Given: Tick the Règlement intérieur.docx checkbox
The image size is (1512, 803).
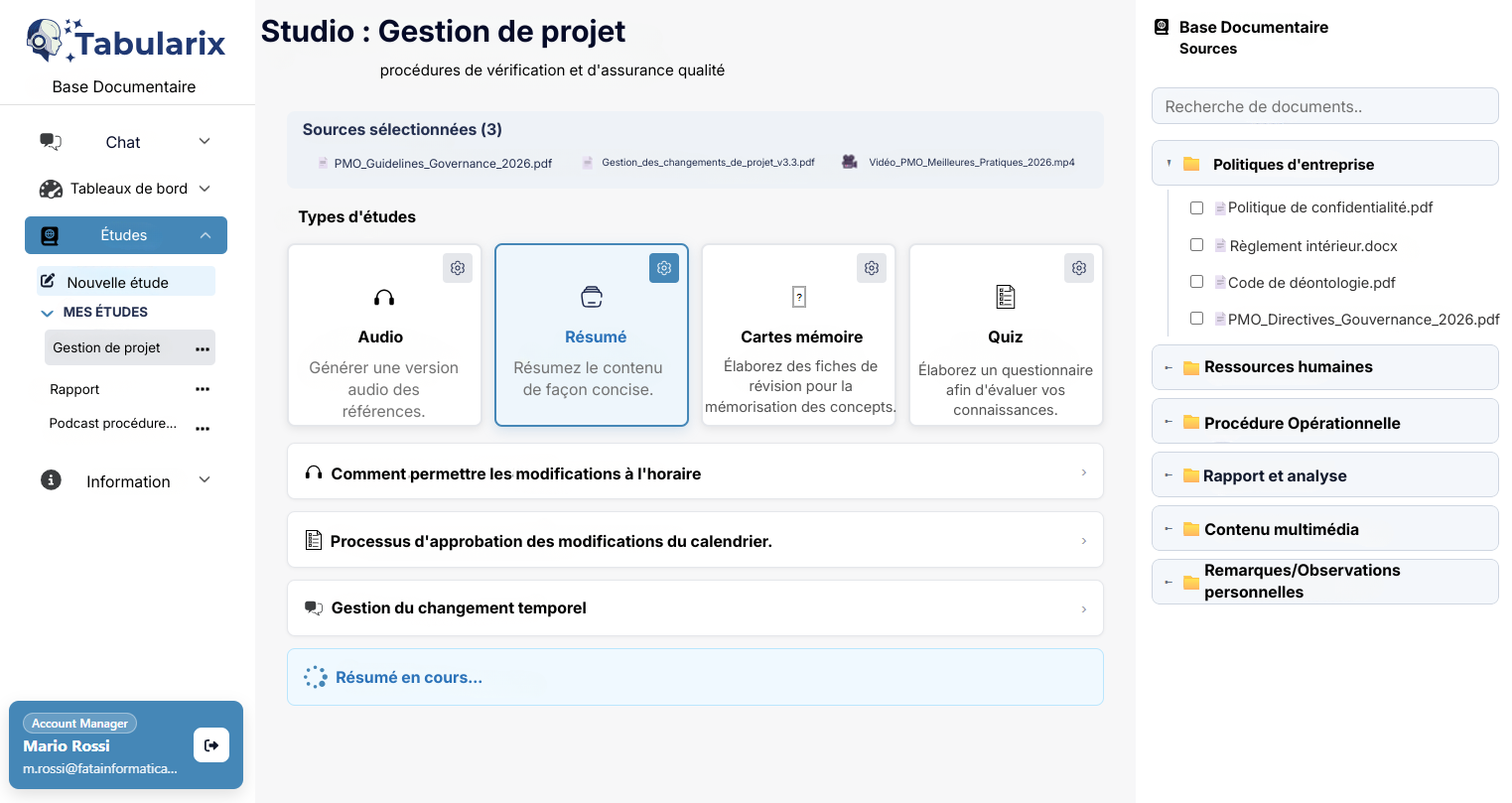Looking at the screenshot, I should click(x=1196, y=245).
